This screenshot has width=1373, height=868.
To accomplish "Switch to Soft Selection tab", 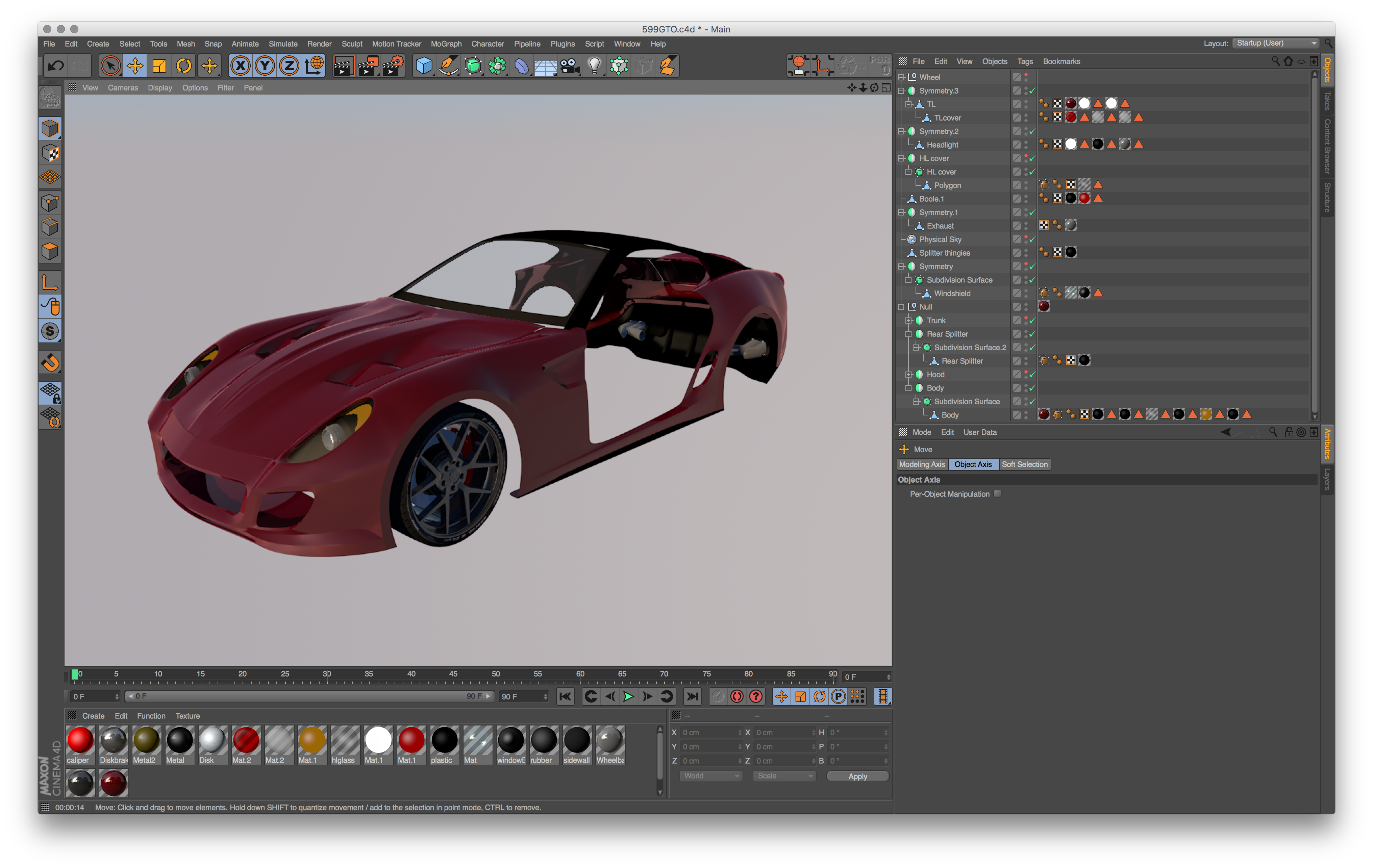I will click(x=1025, y=464).
